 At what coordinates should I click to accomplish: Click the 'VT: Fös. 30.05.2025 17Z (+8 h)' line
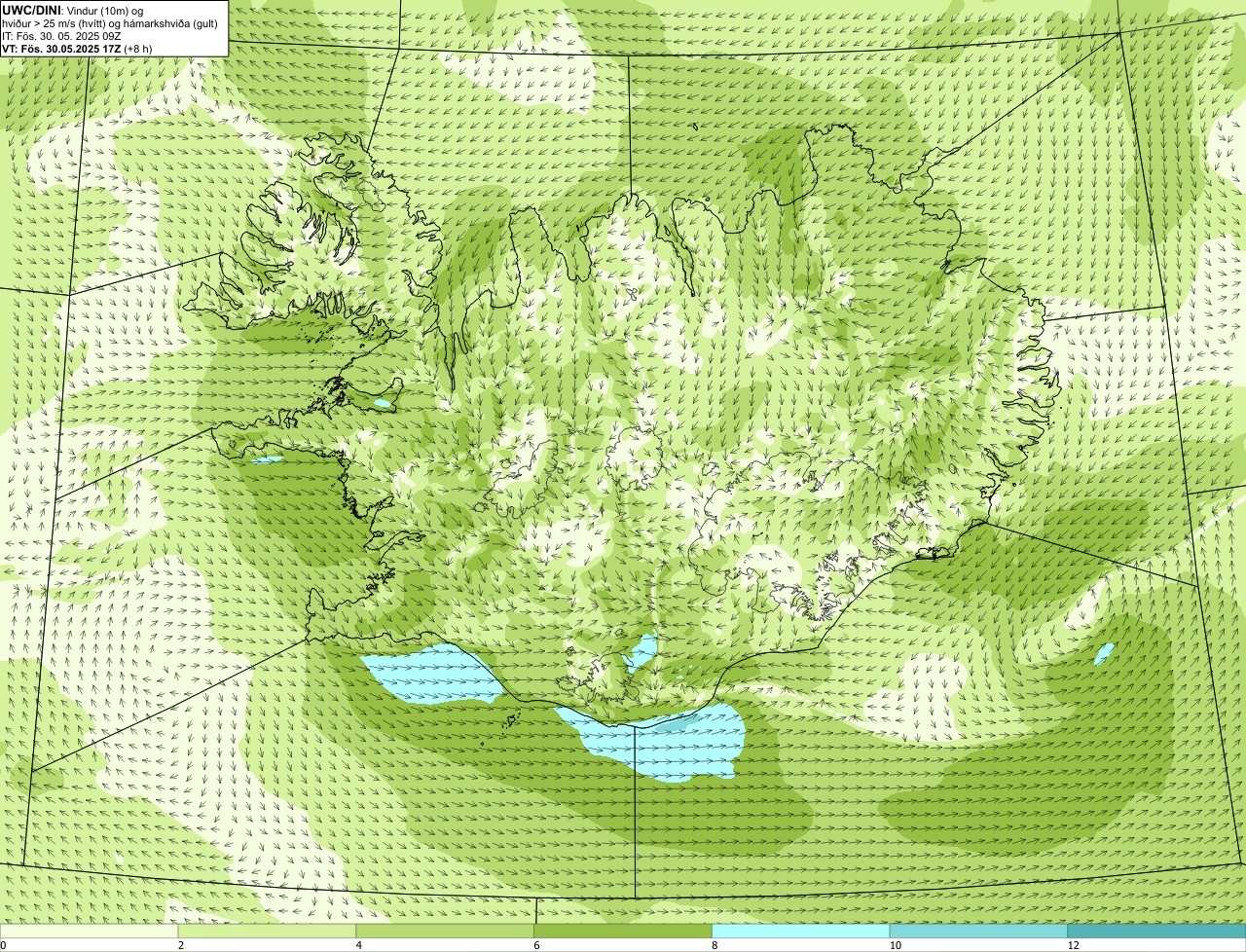tap(77, 49)
